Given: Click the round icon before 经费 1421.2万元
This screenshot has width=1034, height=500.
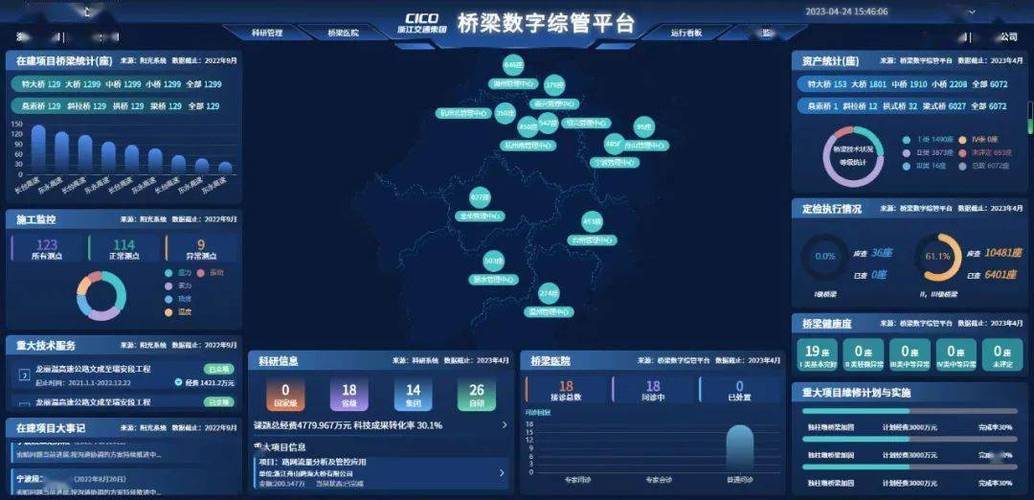Looking at the screenshot, I should 178,382.
